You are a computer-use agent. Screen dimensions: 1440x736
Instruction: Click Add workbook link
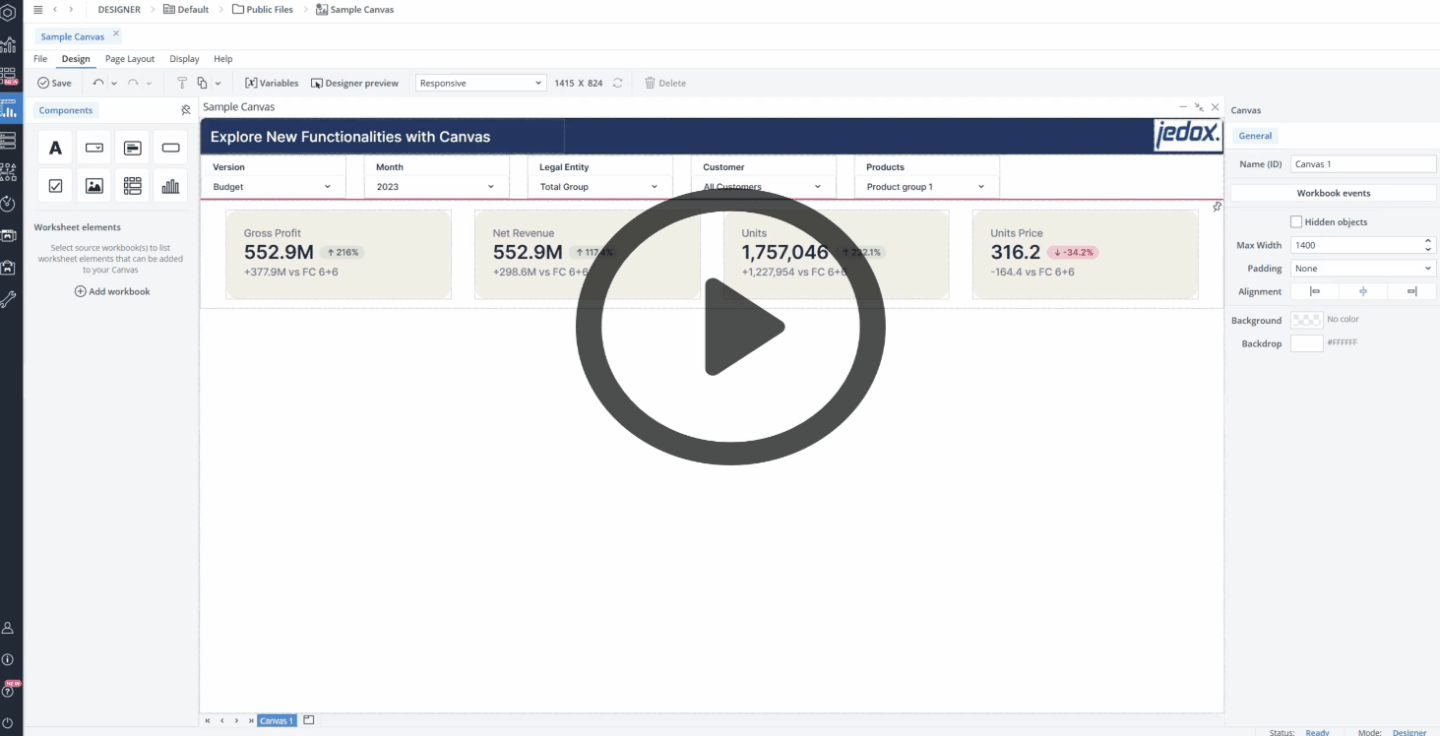[x=112, y=291]
